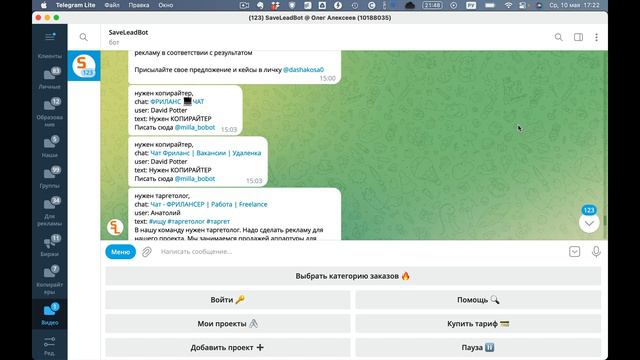The image size is (640, 360).
Task: Open the Биржи chat folder
Action: point(50,246)
